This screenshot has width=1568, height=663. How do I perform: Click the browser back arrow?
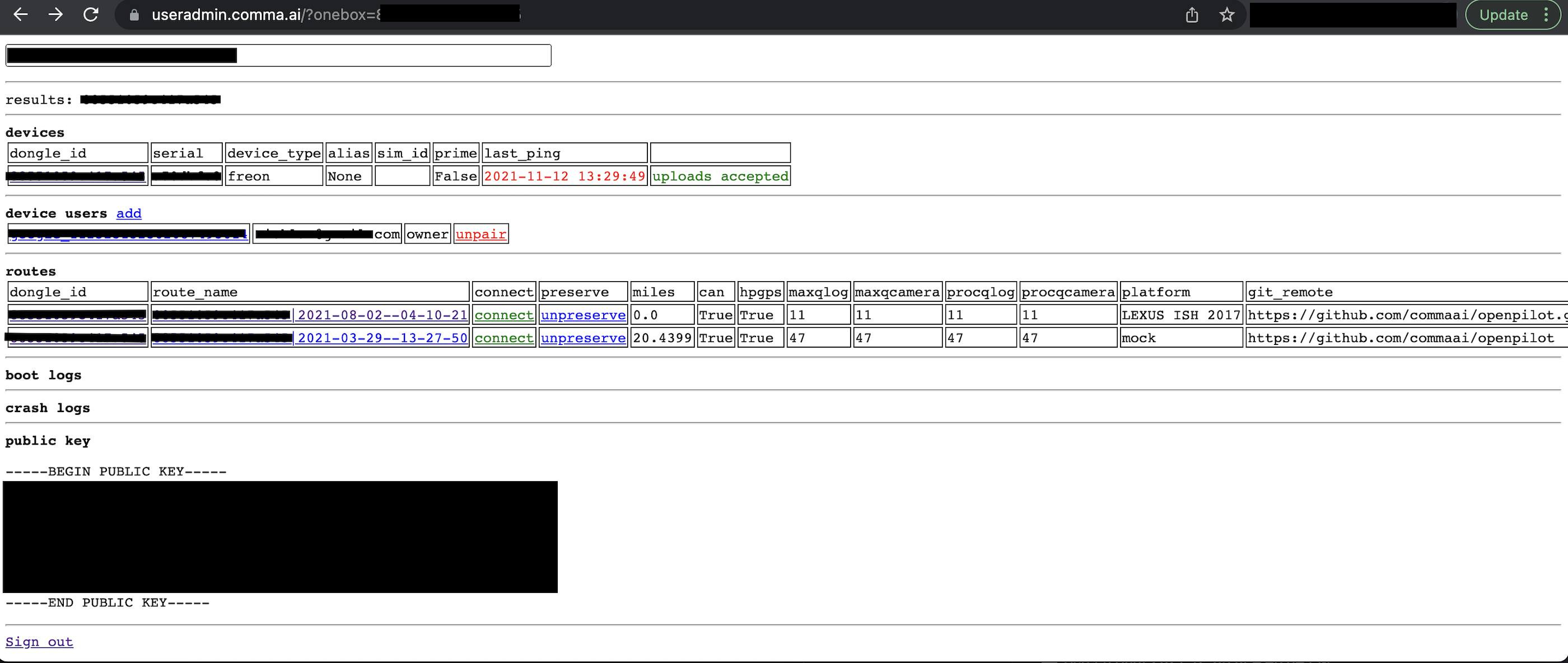pyautogui.click(x=21, y=15)
